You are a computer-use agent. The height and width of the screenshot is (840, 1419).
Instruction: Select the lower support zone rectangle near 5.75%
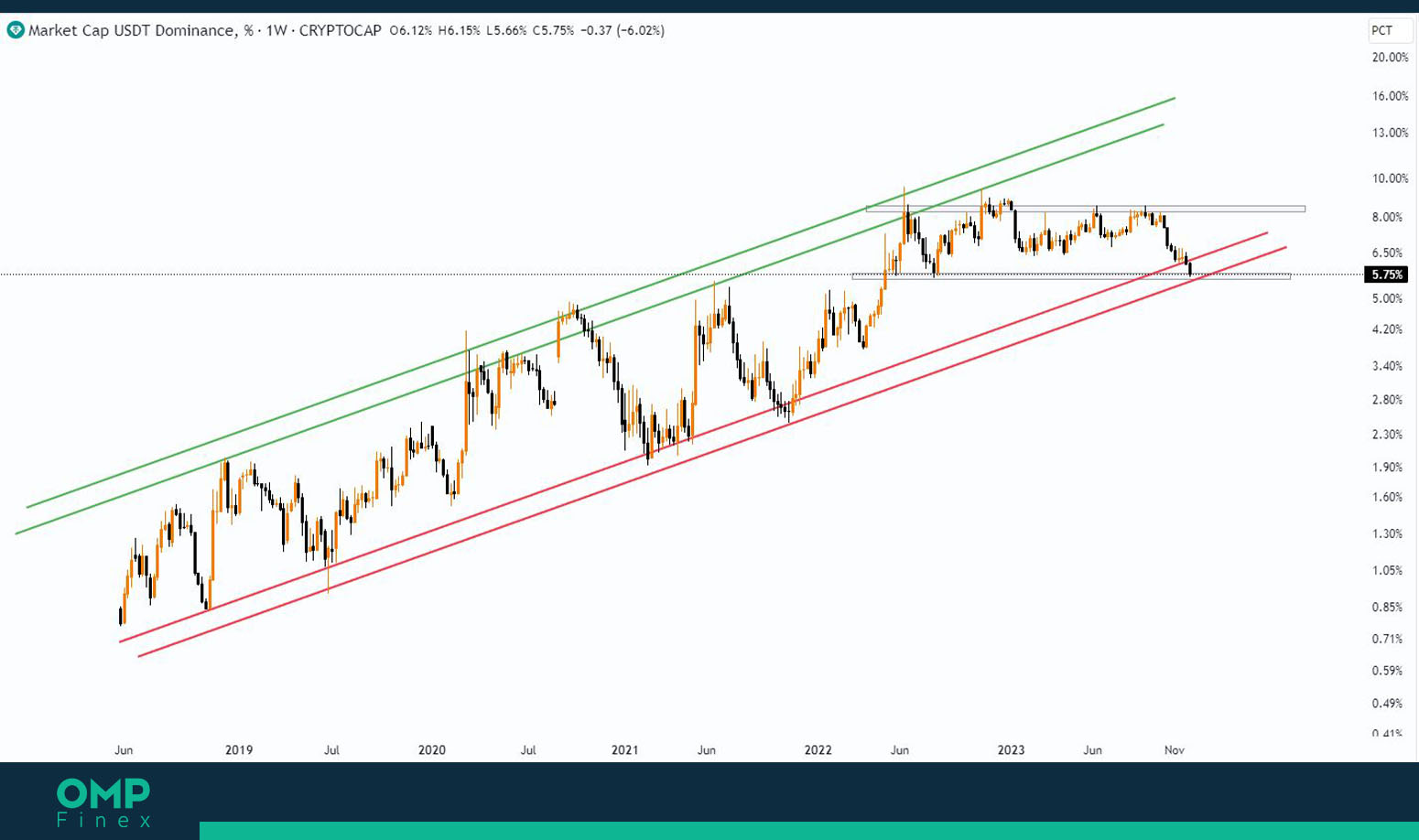tap(1071, 275)
